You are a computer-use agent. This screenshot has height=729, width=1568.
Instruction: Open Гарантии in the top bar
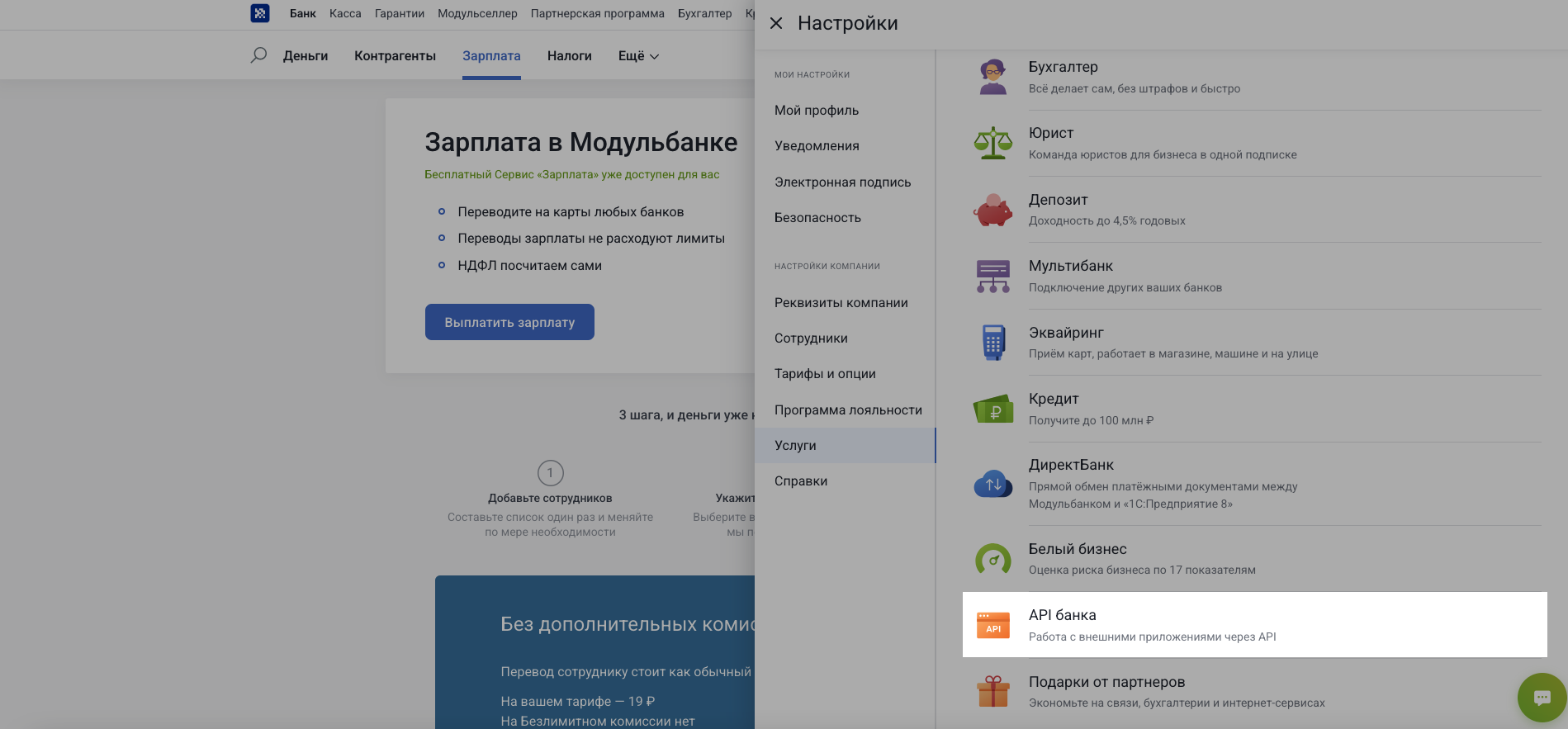[x=400, y=13]
